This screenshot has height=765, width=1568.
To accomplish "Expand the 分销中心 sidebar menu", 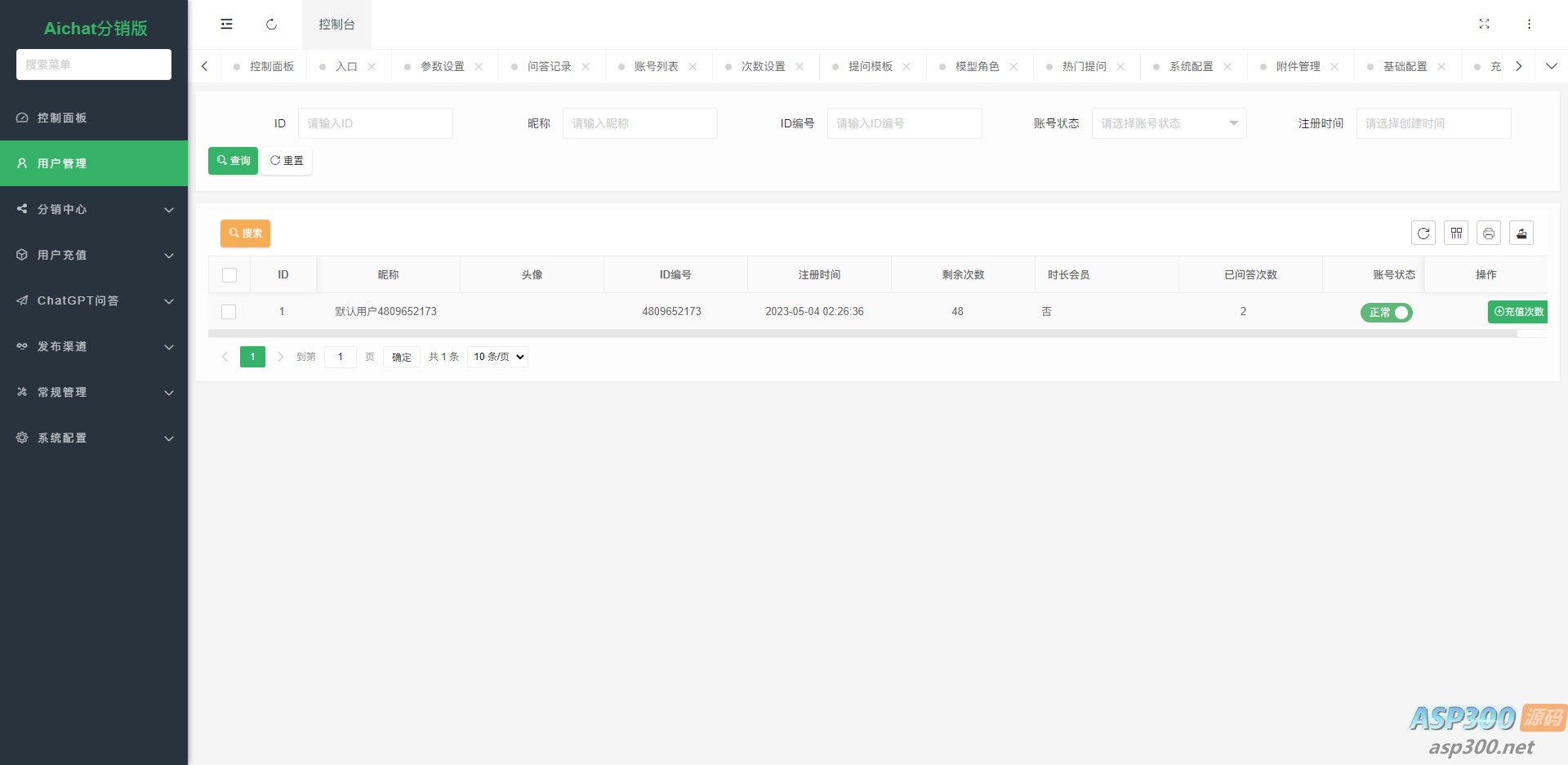I will click(x=94, y=209).
